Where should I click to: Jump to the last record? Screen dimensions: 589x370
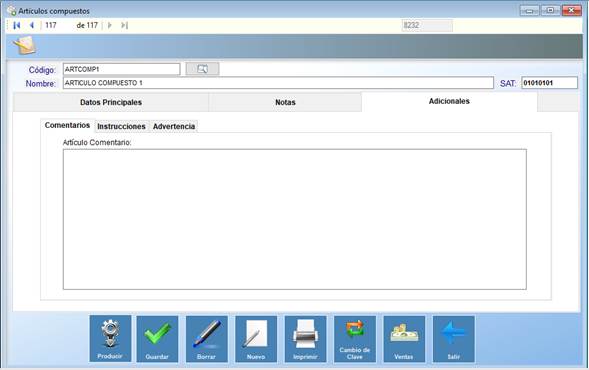(x=124, y=25)
